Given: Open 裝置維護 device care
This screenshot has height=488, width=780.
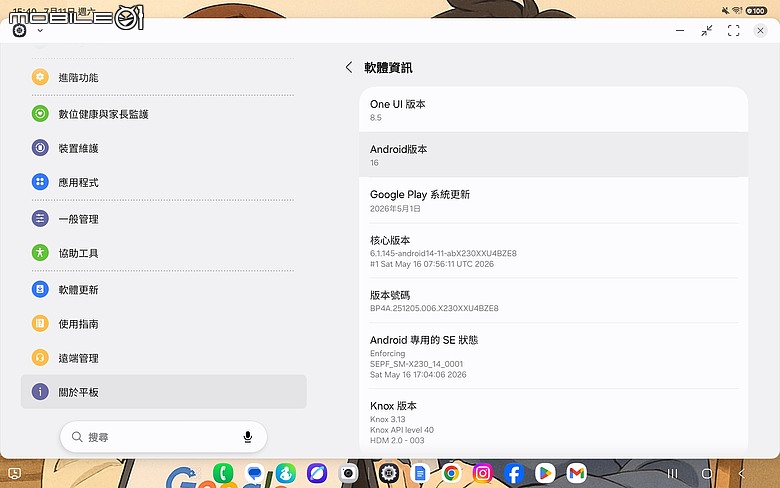Looking at the screenshot, I should click(163, 148).
